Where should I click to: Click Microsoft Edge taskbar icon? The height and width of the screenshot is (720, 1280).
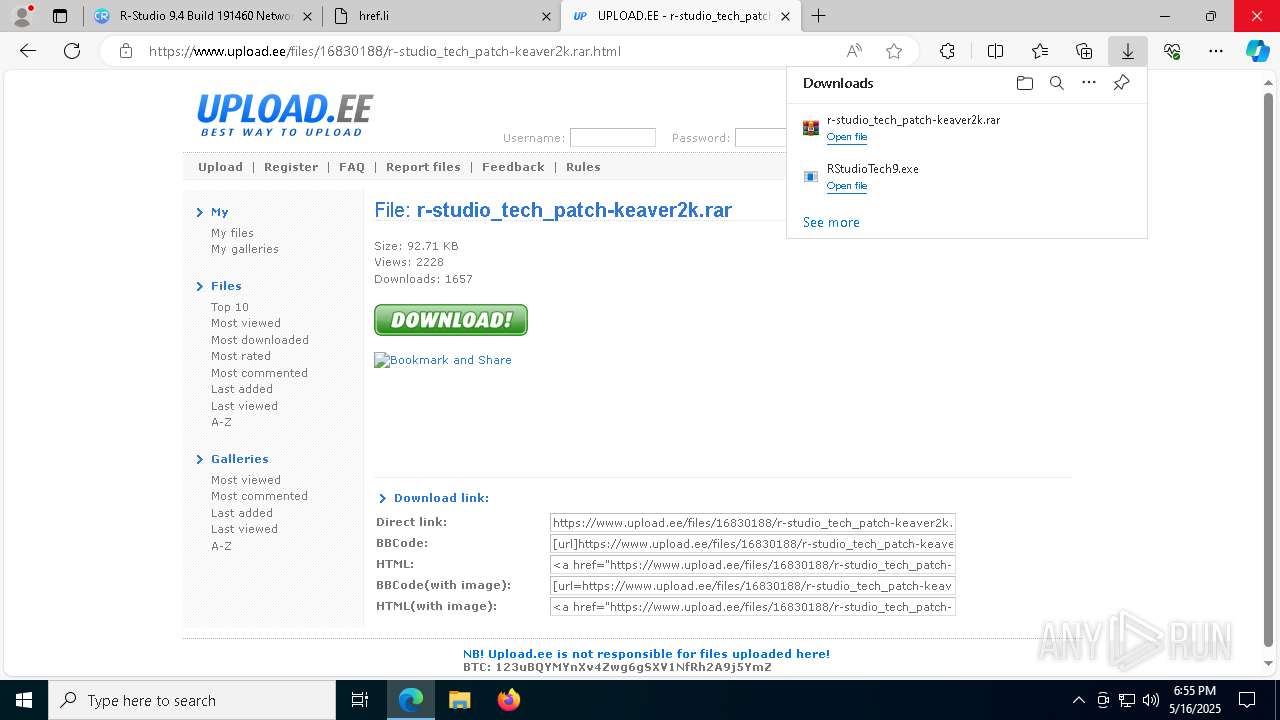point(411,700)
